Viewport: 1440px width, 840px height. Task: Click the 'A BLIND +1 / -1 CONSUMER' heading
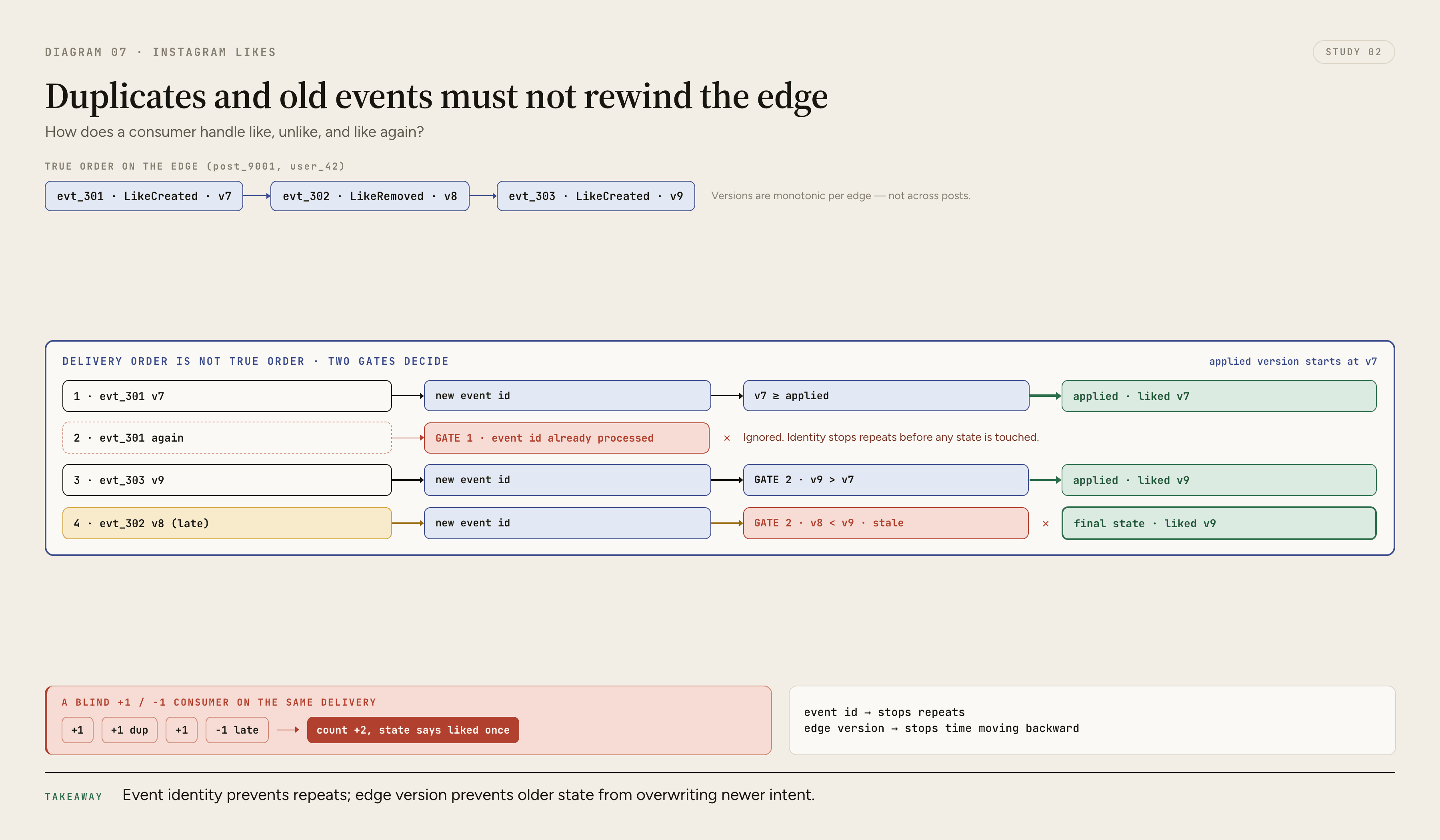click(x=219, y=702)
